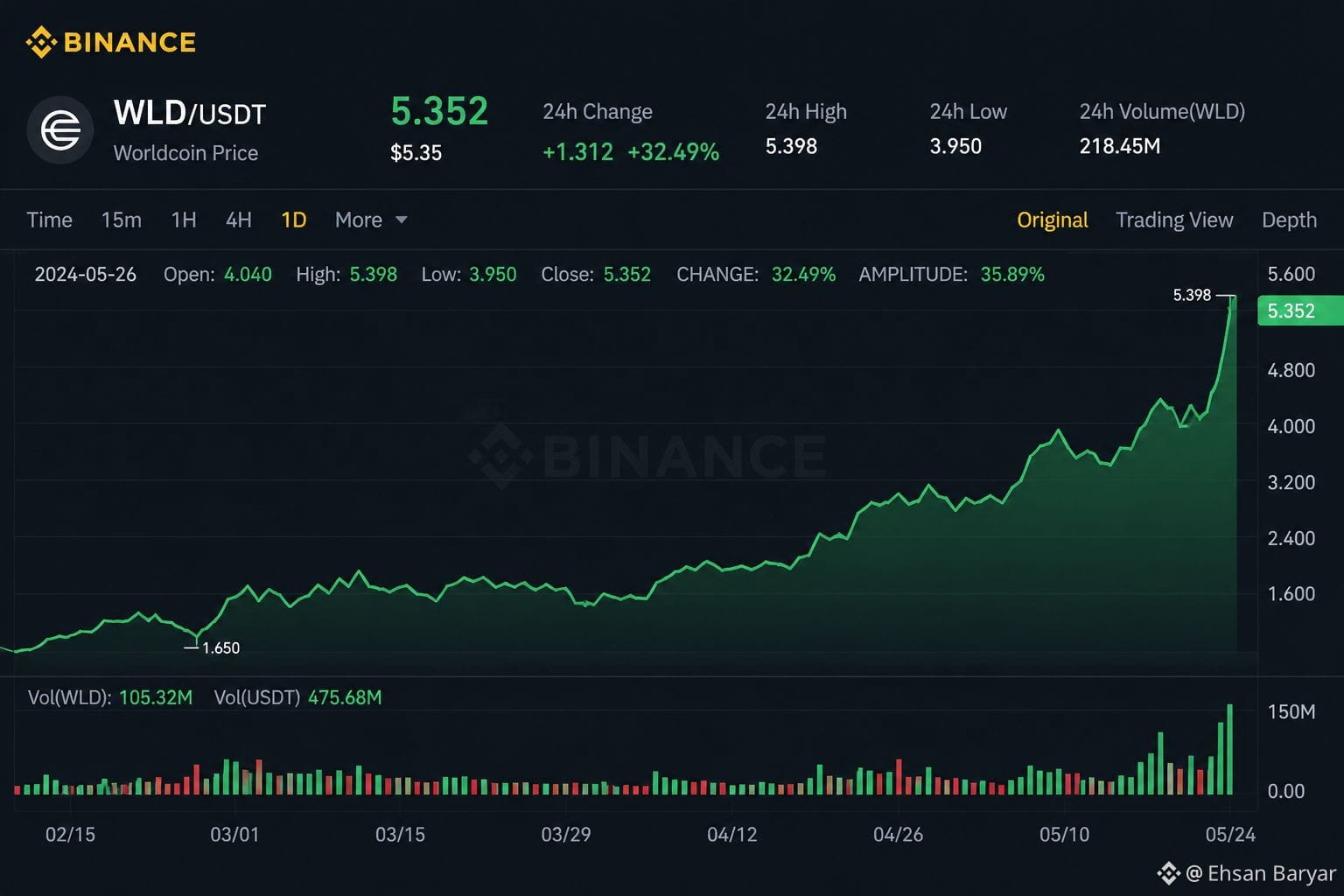Image resolution: width=1344 pixels, height=896 pixels.
Task: Click the 4.000 price axis label
Action: 1291,426
